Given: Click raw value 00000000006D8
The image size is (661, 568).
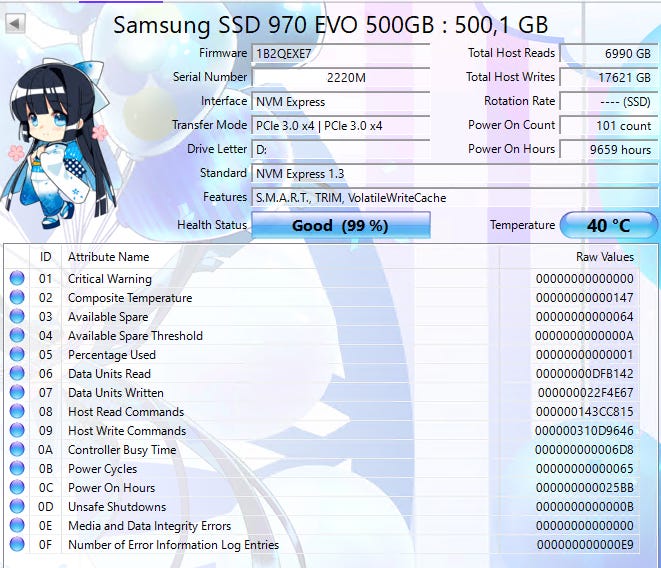Looking at the screenshot, I should 585,450.
